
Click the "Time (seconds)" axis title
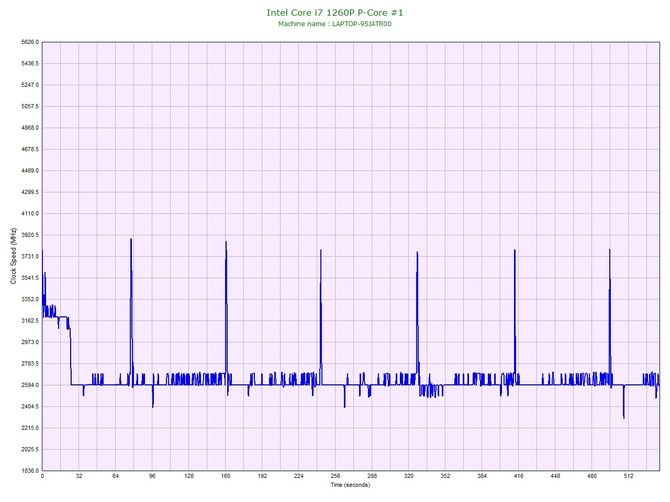(x=350, y=485)
